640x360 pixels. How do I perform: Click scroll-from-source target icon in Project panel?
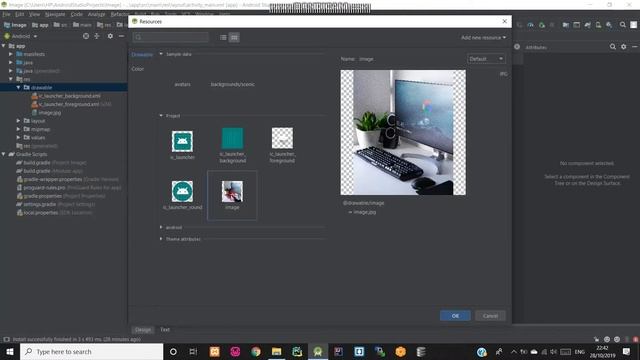click(x=86, y=36)
